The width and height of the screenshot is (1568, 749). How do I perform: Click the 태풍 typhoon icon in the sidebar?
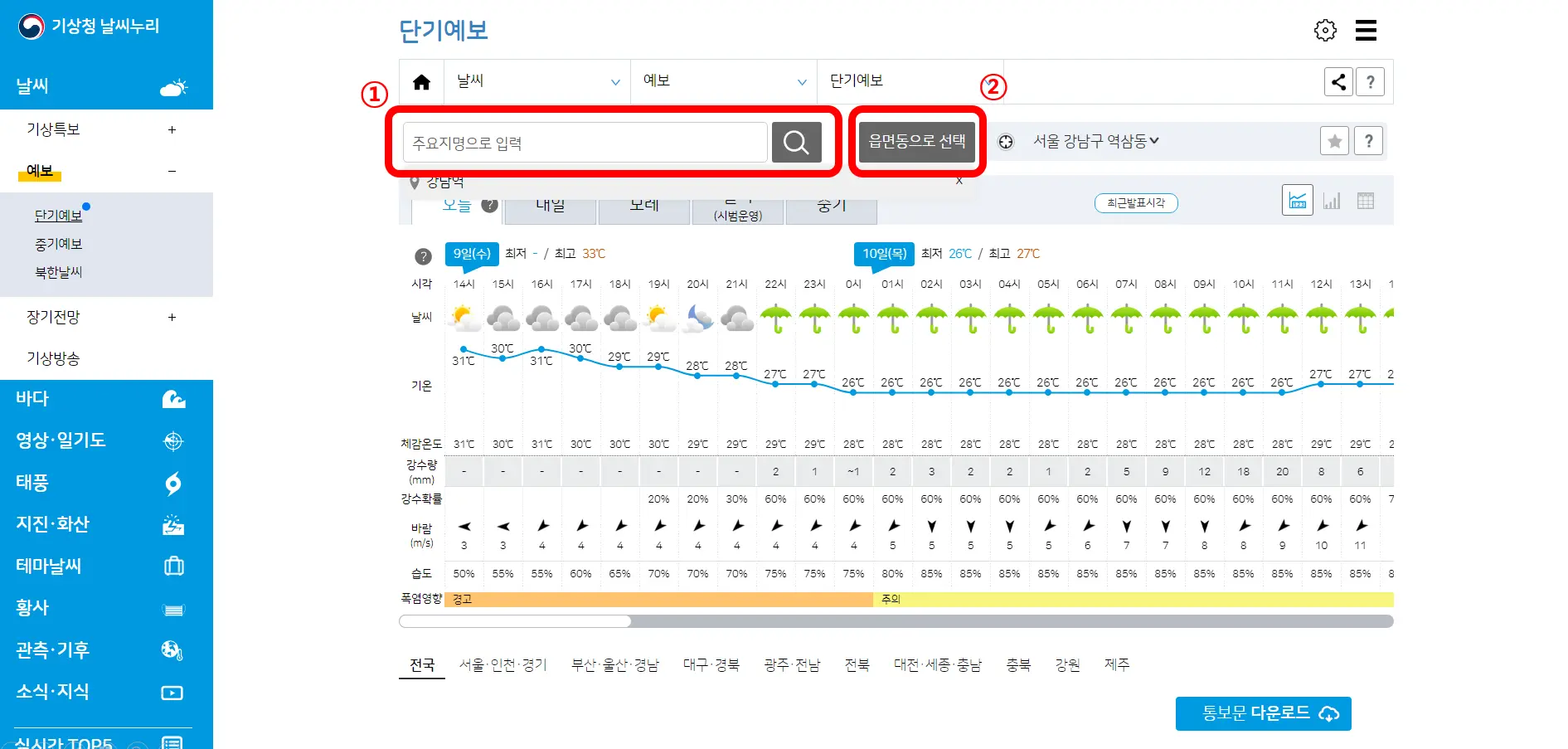coord(173,484)
